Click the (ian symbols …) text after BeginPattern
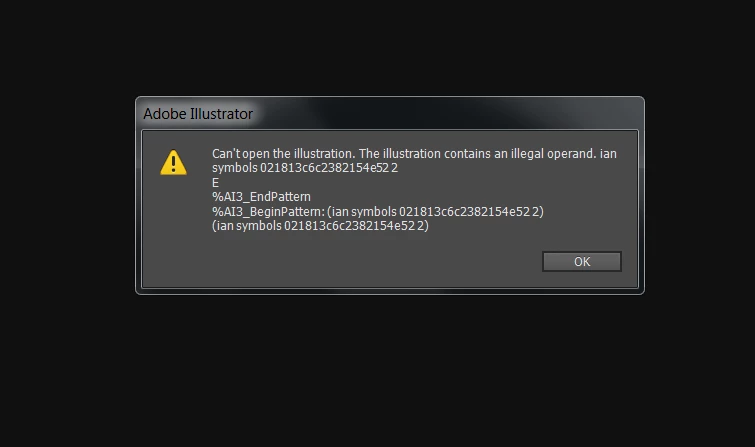Image resolution: width=755 pixels, height=447 pixels. pos(435,211)
